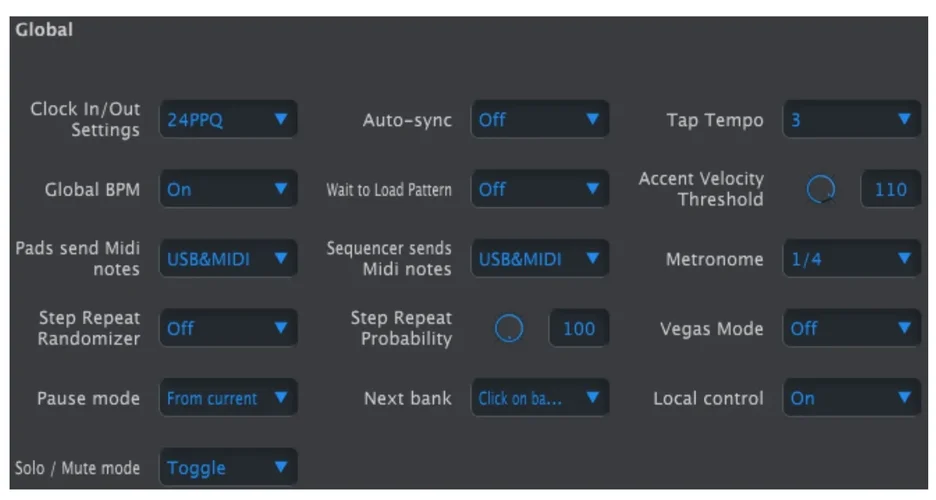Open the Tap Tempo dropdown
Image resolution: width=936 pixels, height=500 pixels.
pyautogui.click(x=851, y=120)
